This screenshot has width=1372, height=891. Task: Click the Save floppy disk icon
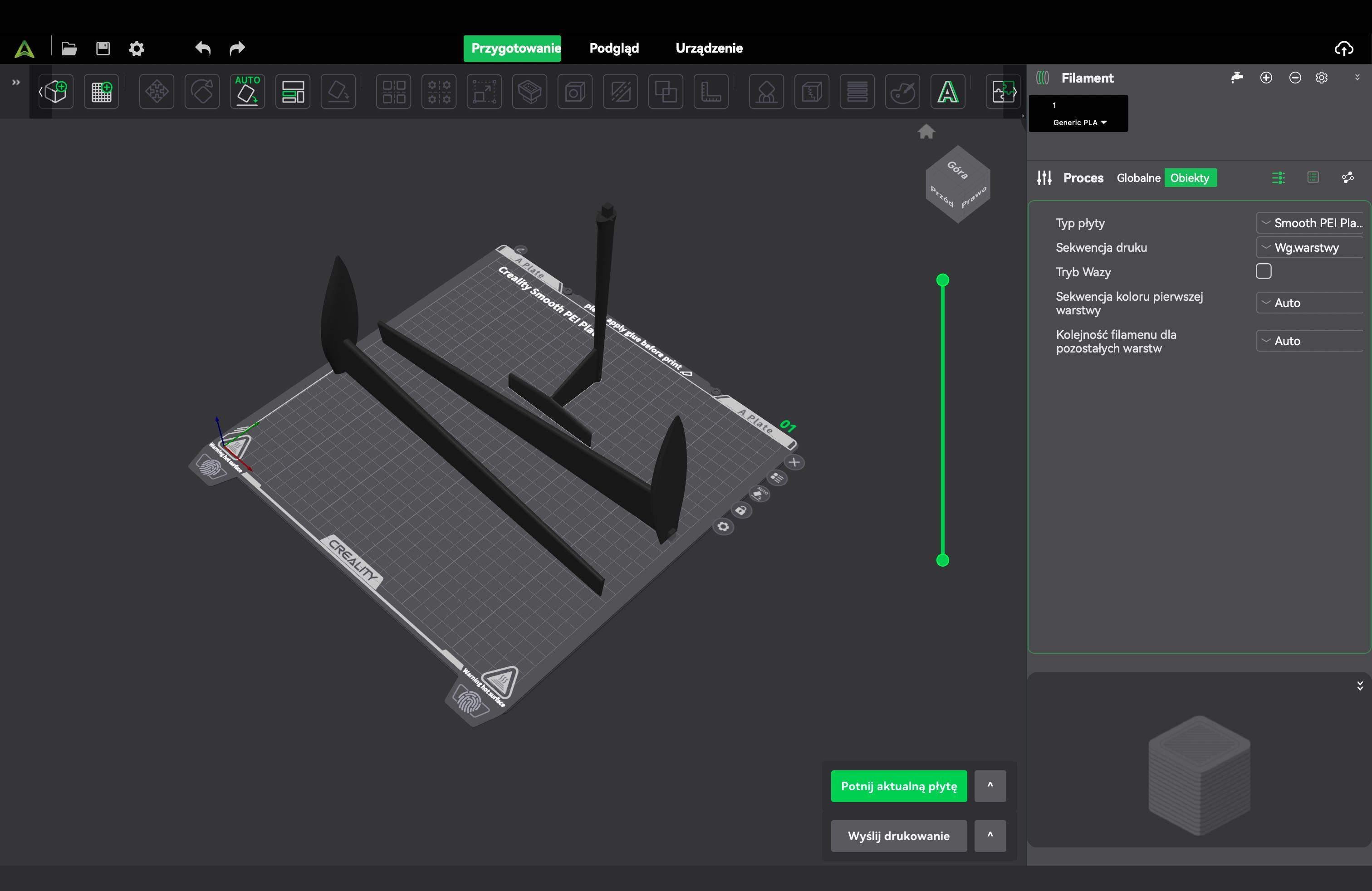[x=103, y=49]
